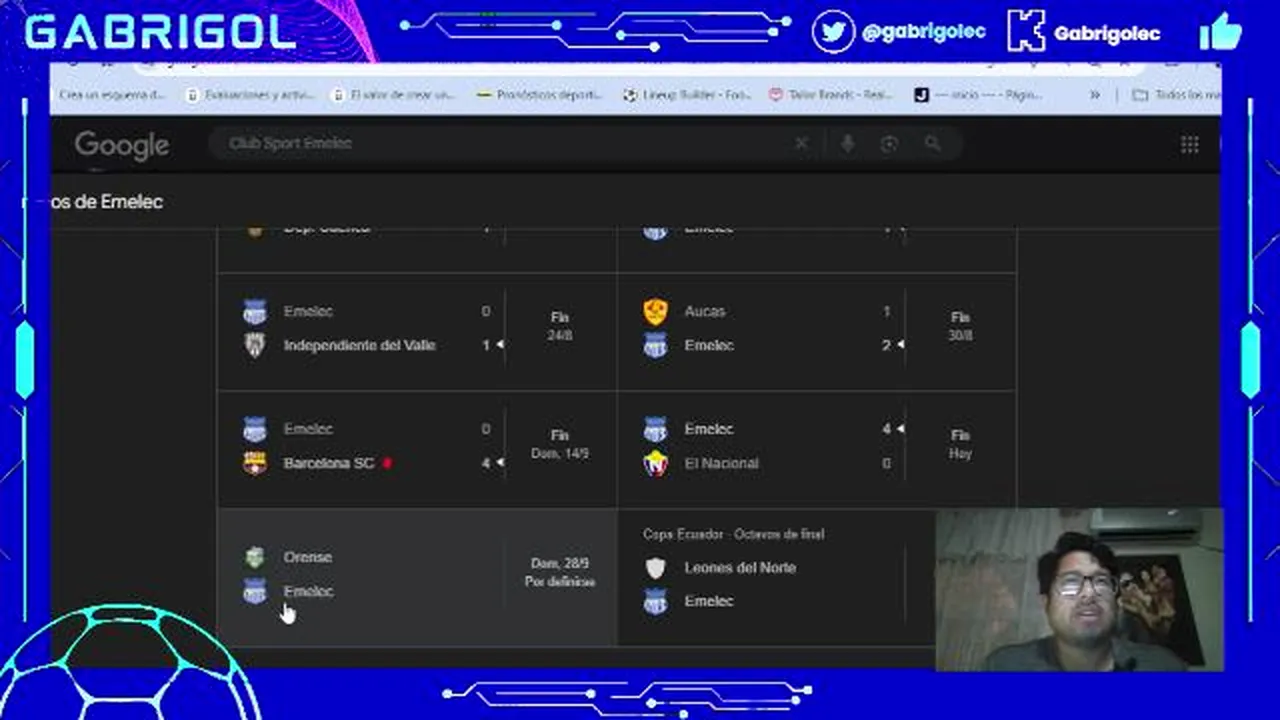Click Emelec crest in the Leones del Norte match

coord(655,602)
